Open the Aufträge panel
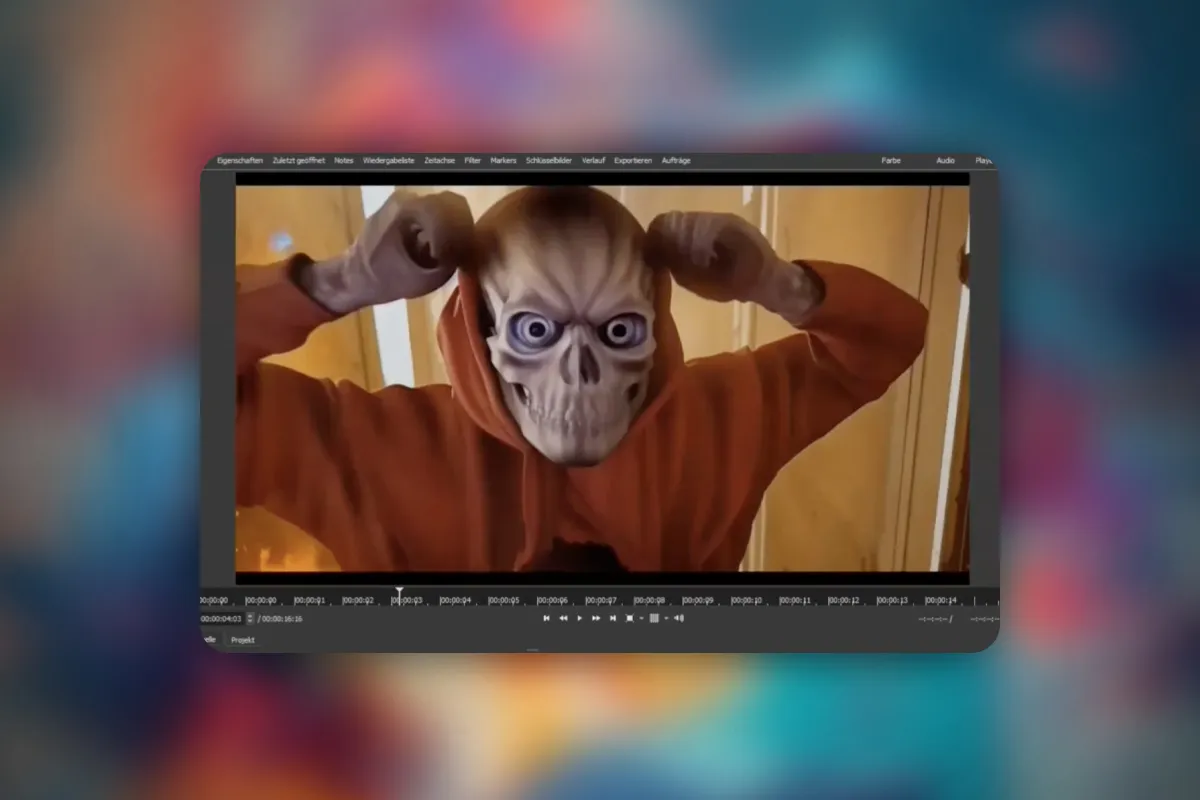The image size is (1200, 800). (676, 160)
